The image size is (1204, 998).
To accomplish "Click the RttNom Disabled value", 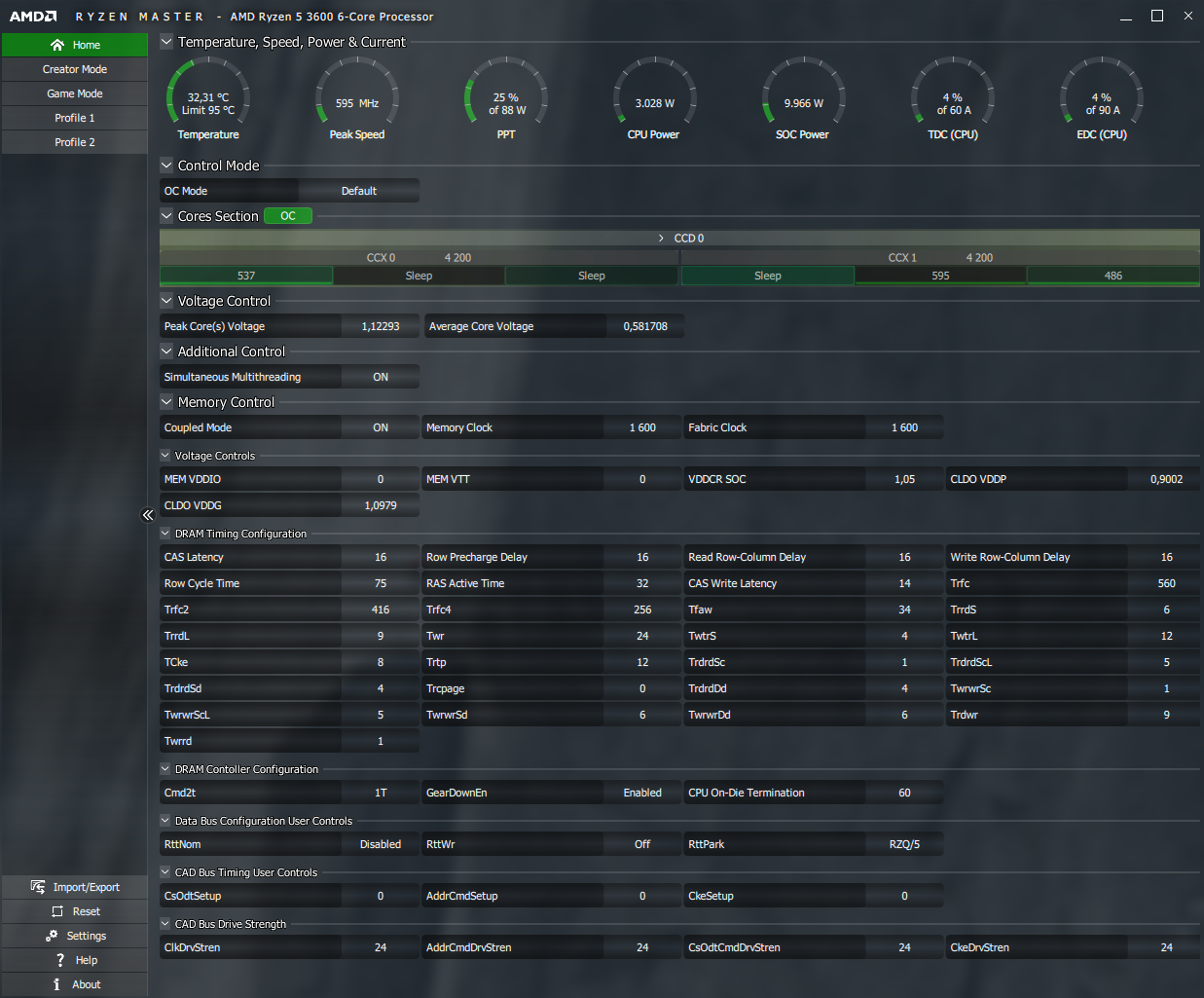I will (381, 844).
